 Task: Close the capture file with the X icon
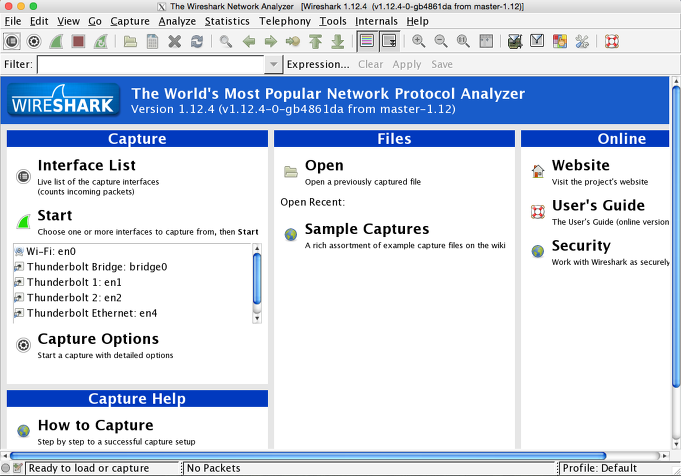tap(175, 42)
